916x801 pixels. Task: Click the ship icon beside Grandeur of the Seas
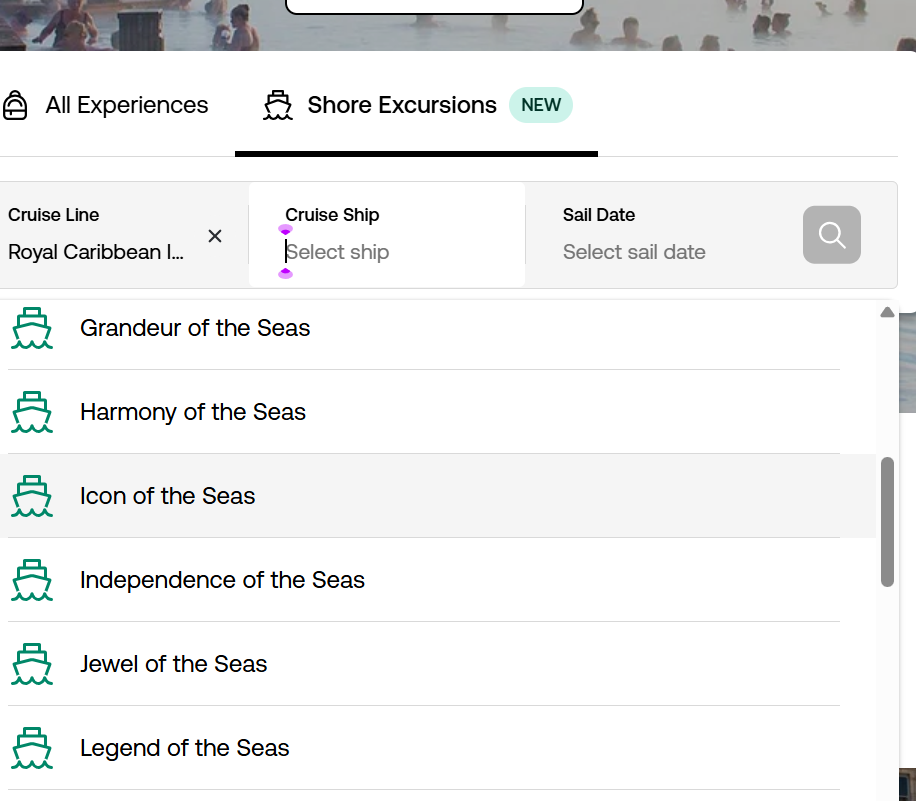pos(31,328)
